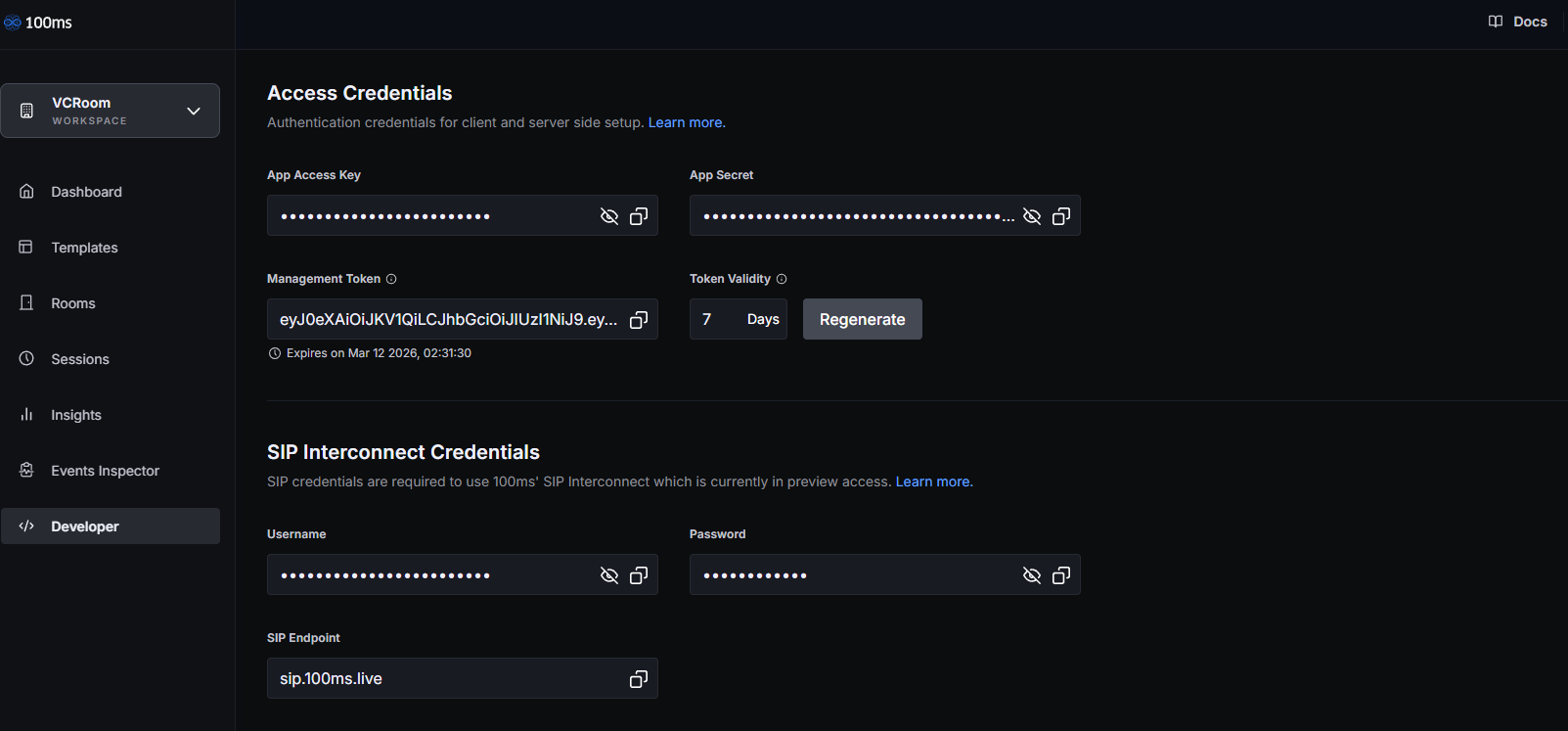Copy the App Access Key
Image resolution: width=1568 pixels, height=731 pixels.
639,216
